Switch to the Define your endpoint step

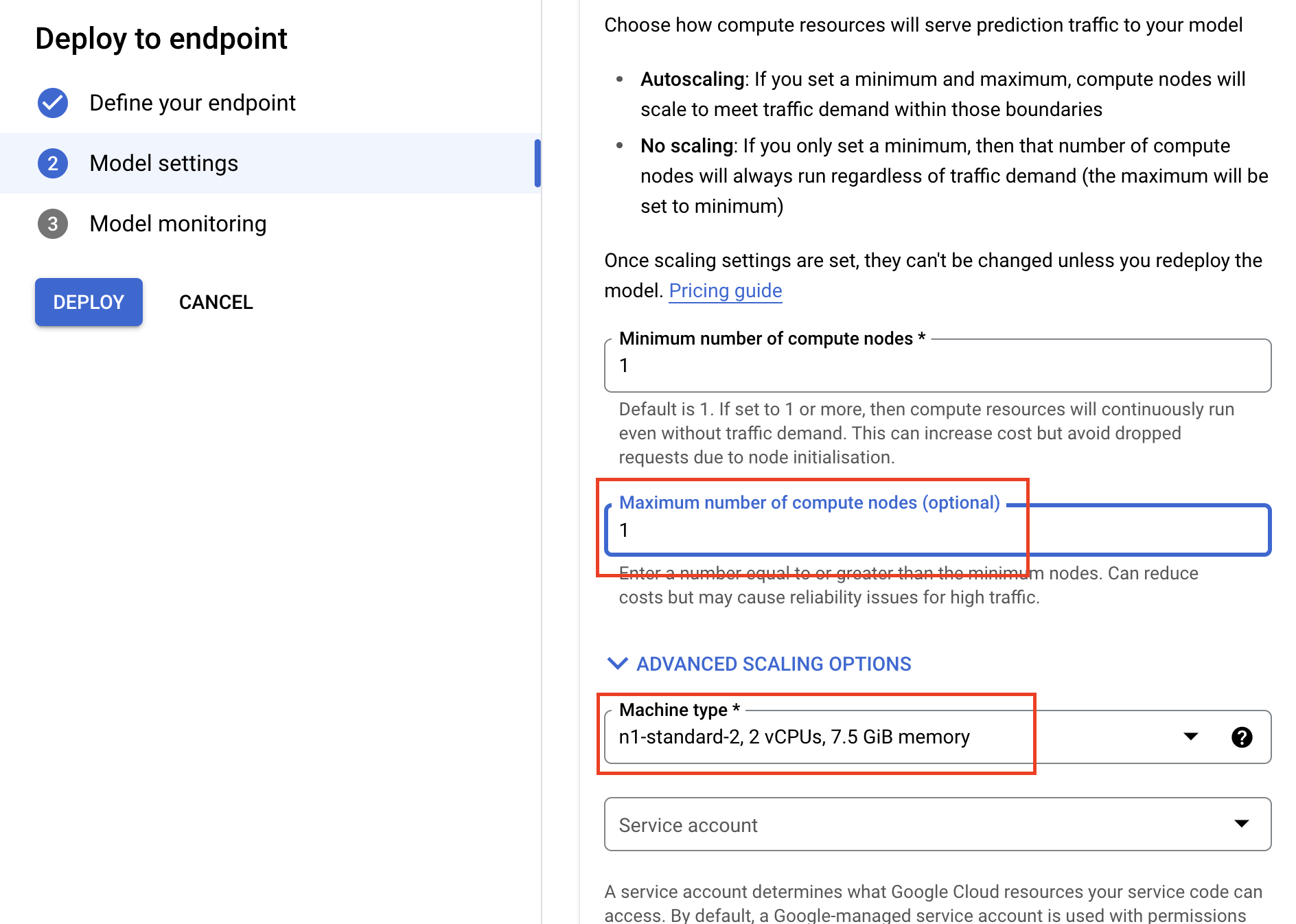point(192,102)
